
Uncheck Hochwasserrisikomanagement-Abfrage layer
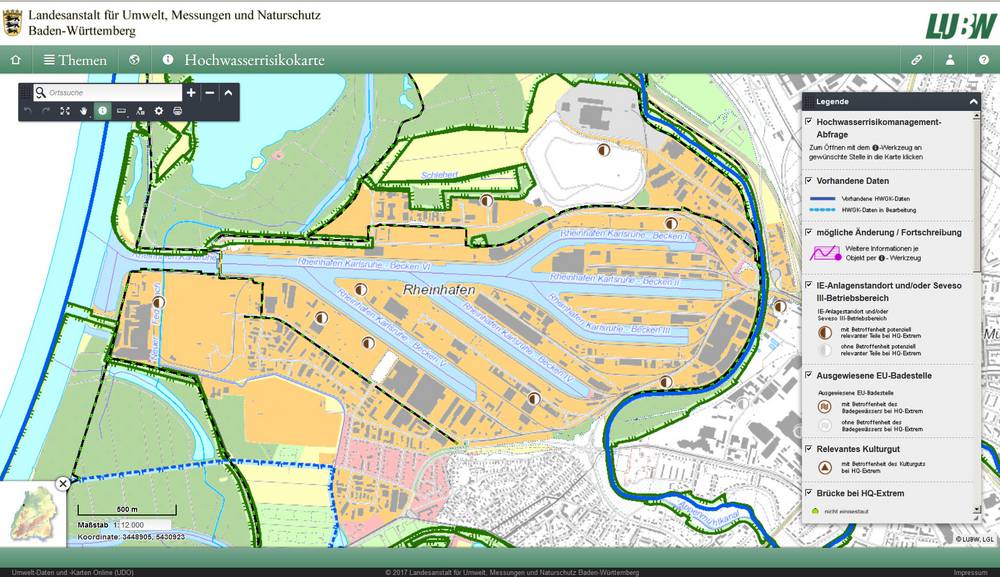(x=808, y=122)
